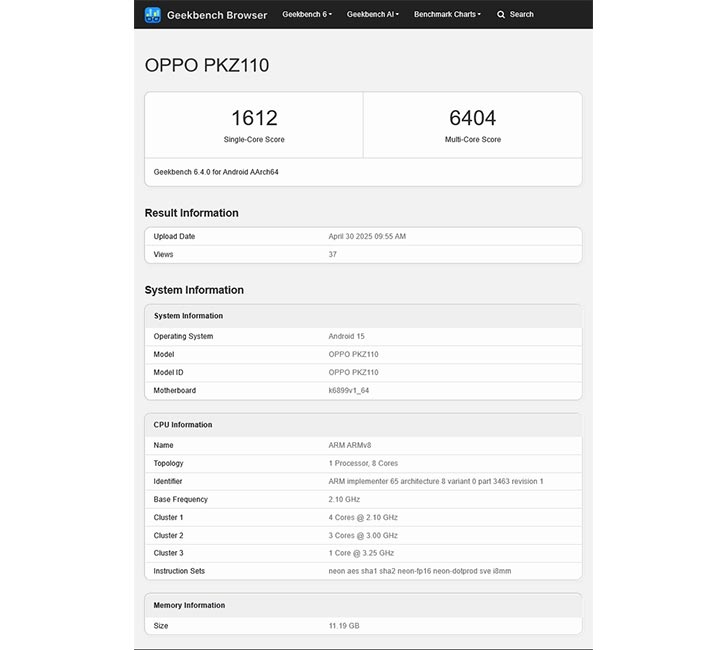Select the 2.10 GHz base frequency value
This screenshot has height=650, width=728.
pos(344,500)
